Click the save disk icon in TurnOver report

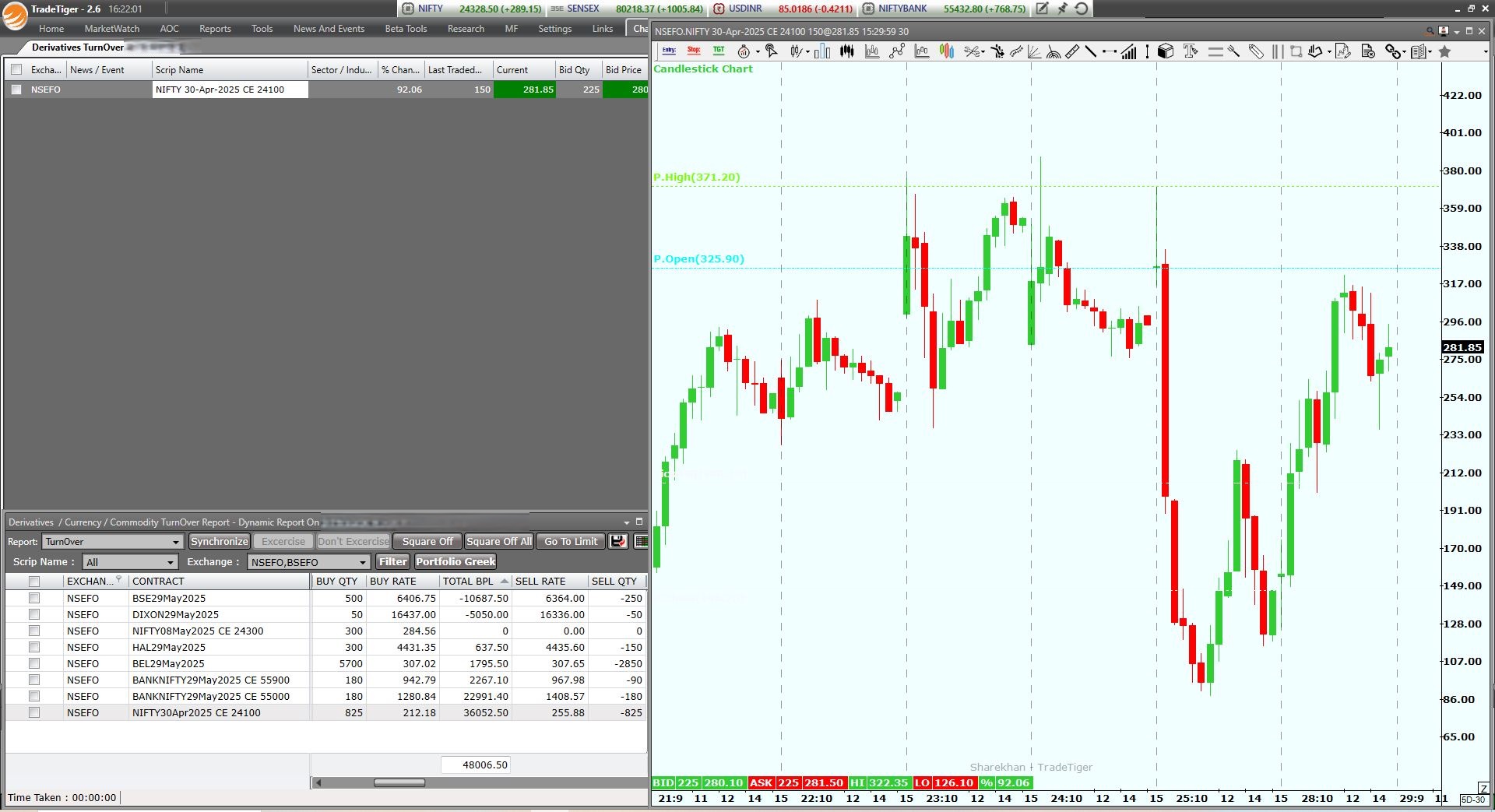pyautogui.click(x=618, y=541)
